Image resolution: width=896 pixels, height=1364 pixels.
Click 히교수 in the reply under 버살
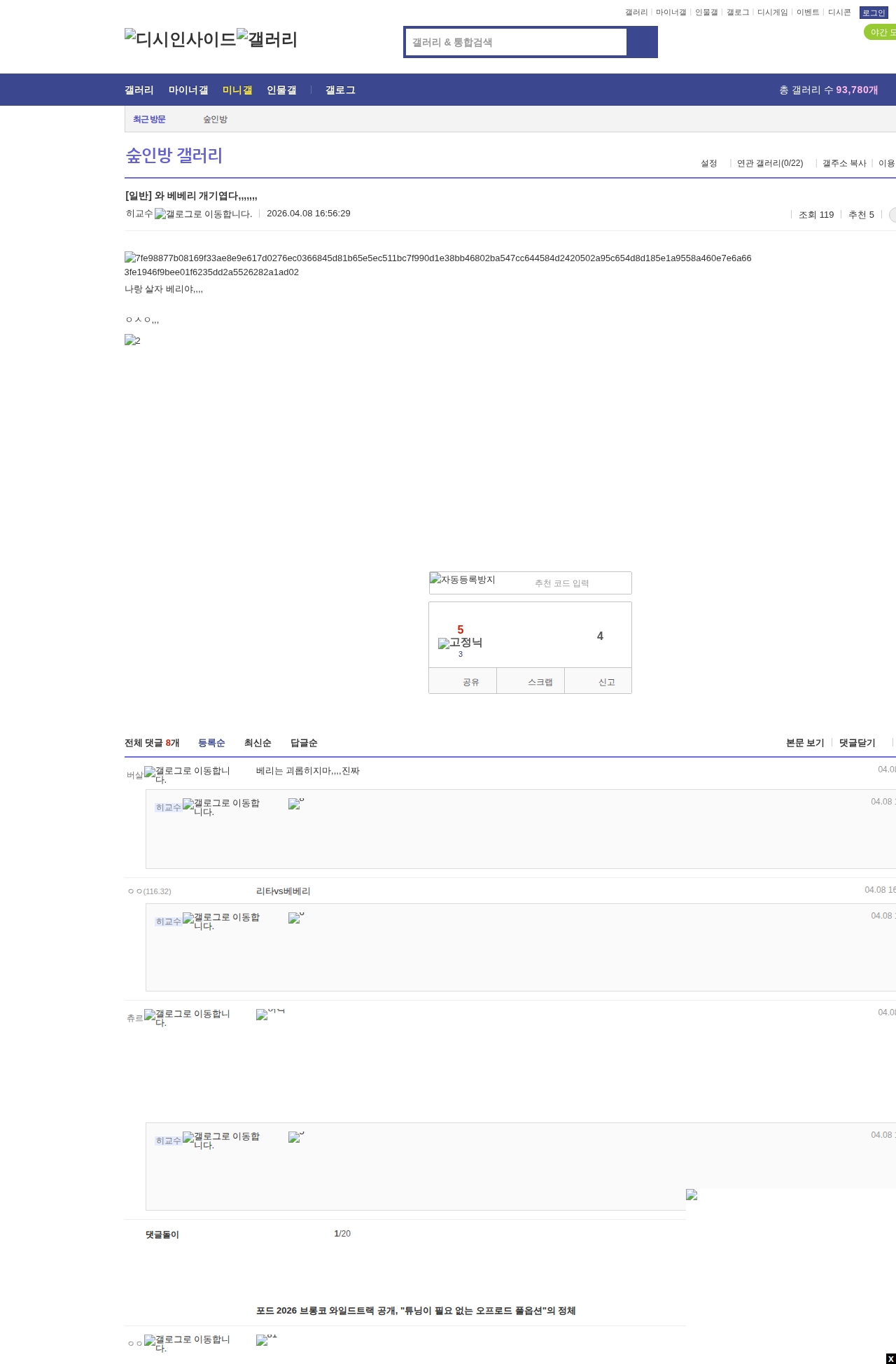point(169,807)
